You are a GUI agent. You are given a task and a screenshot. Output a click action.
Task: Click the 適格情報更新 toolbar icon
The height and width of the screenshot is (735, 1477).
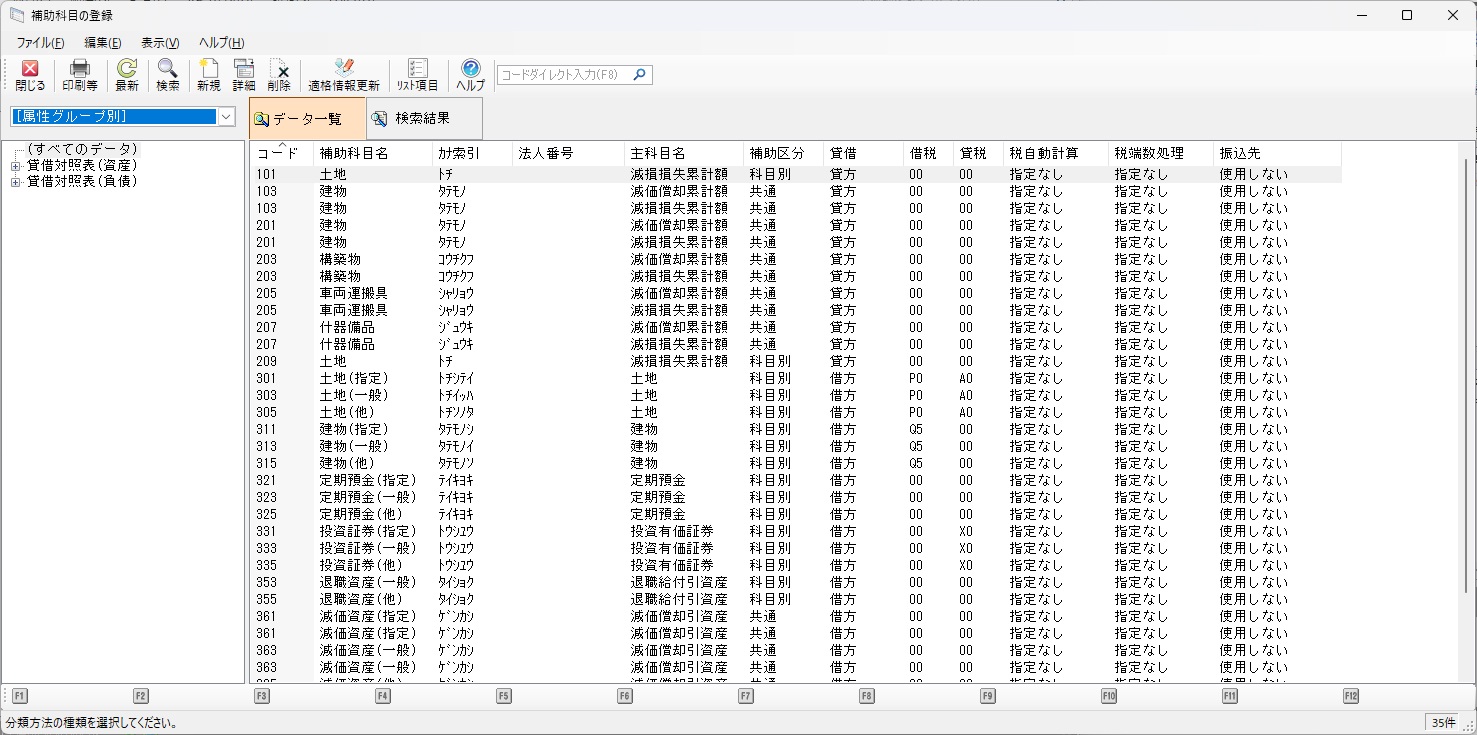pyautogui.click(x=344, y=75)
